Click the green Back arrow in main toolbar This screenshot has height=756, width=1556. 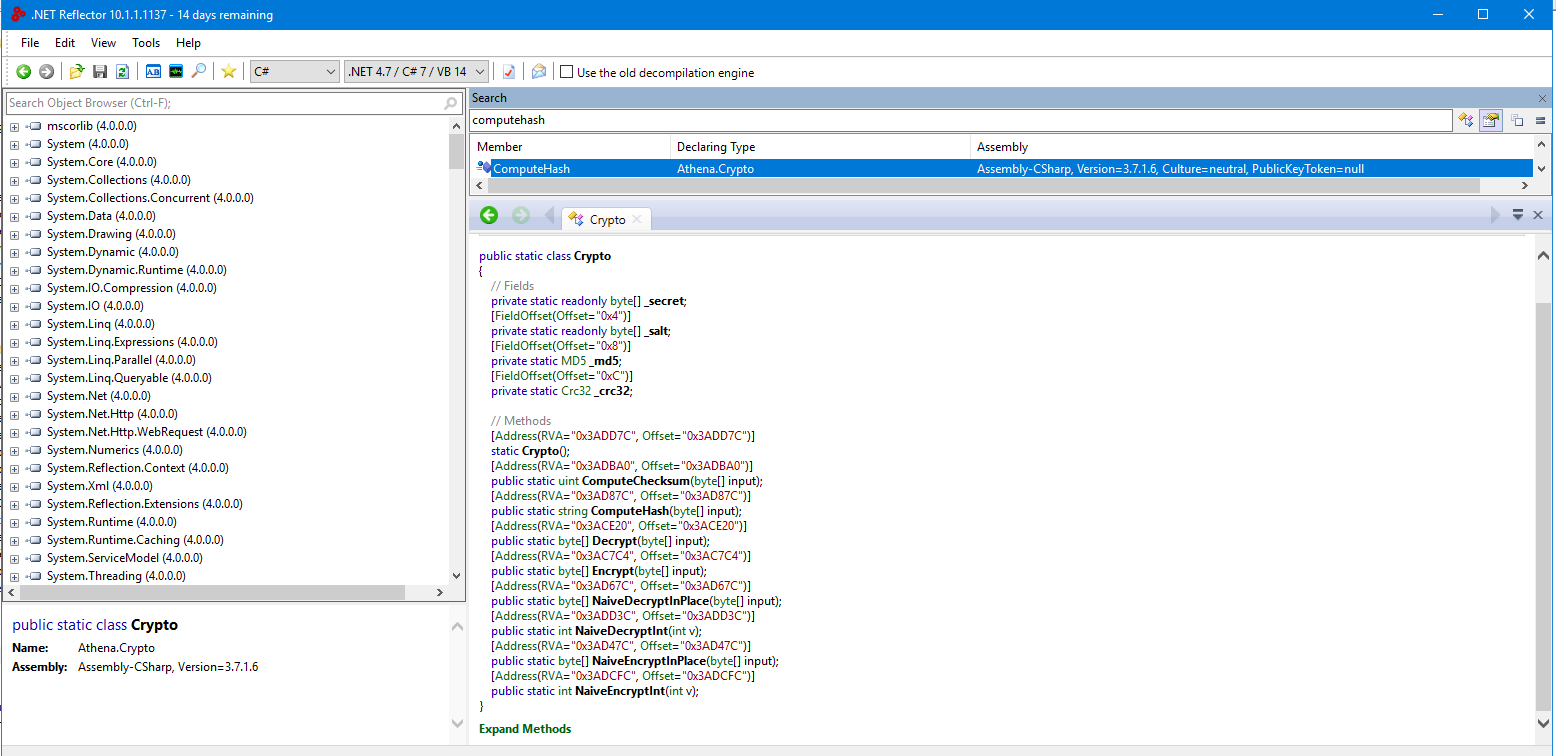click(x=24, y=72)
